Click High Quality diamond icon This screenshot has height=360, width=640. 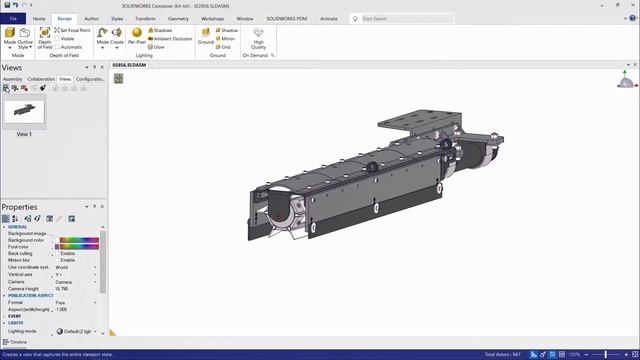coord(258,32)
